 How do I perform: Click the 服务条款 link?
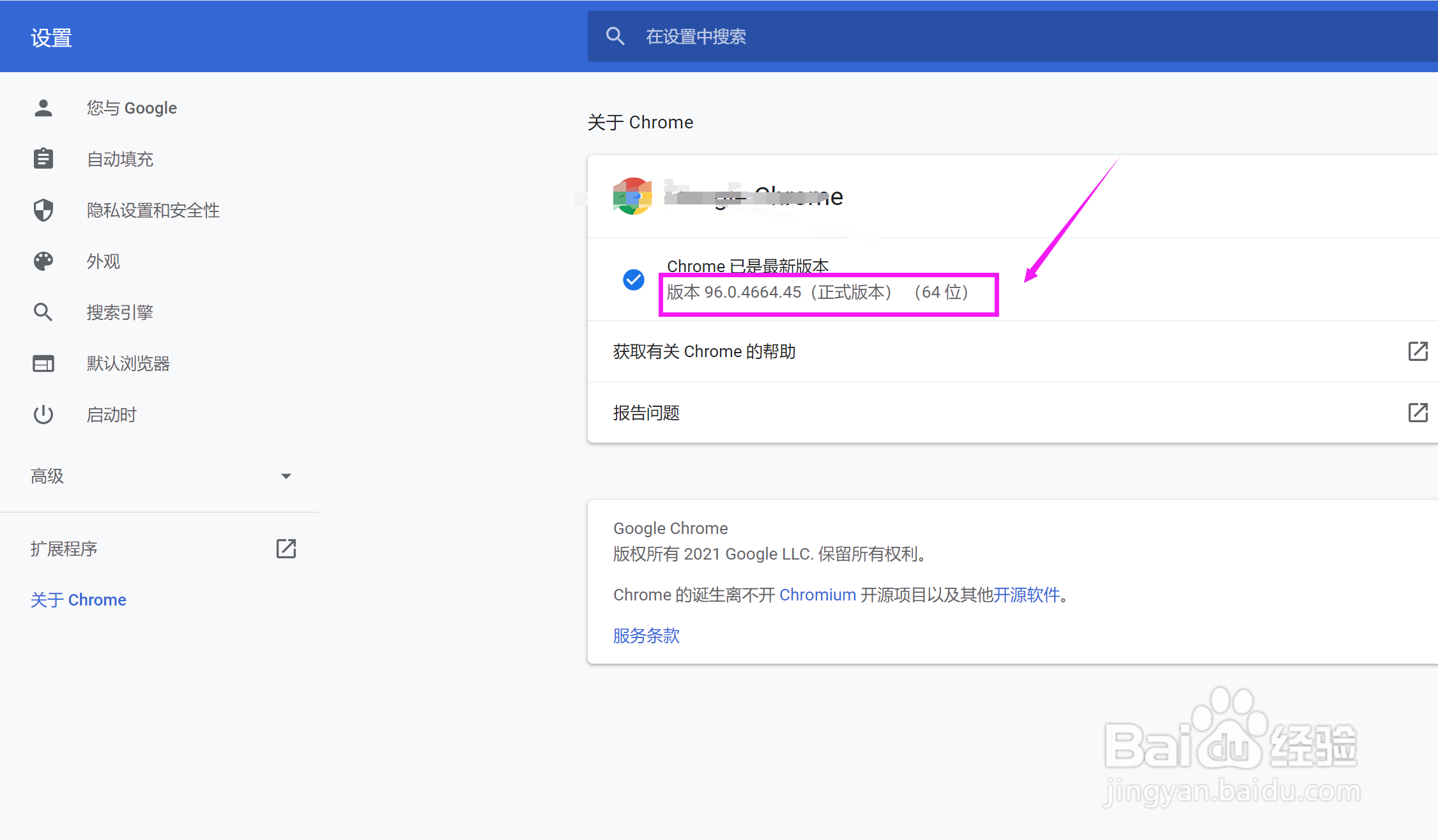646,636
